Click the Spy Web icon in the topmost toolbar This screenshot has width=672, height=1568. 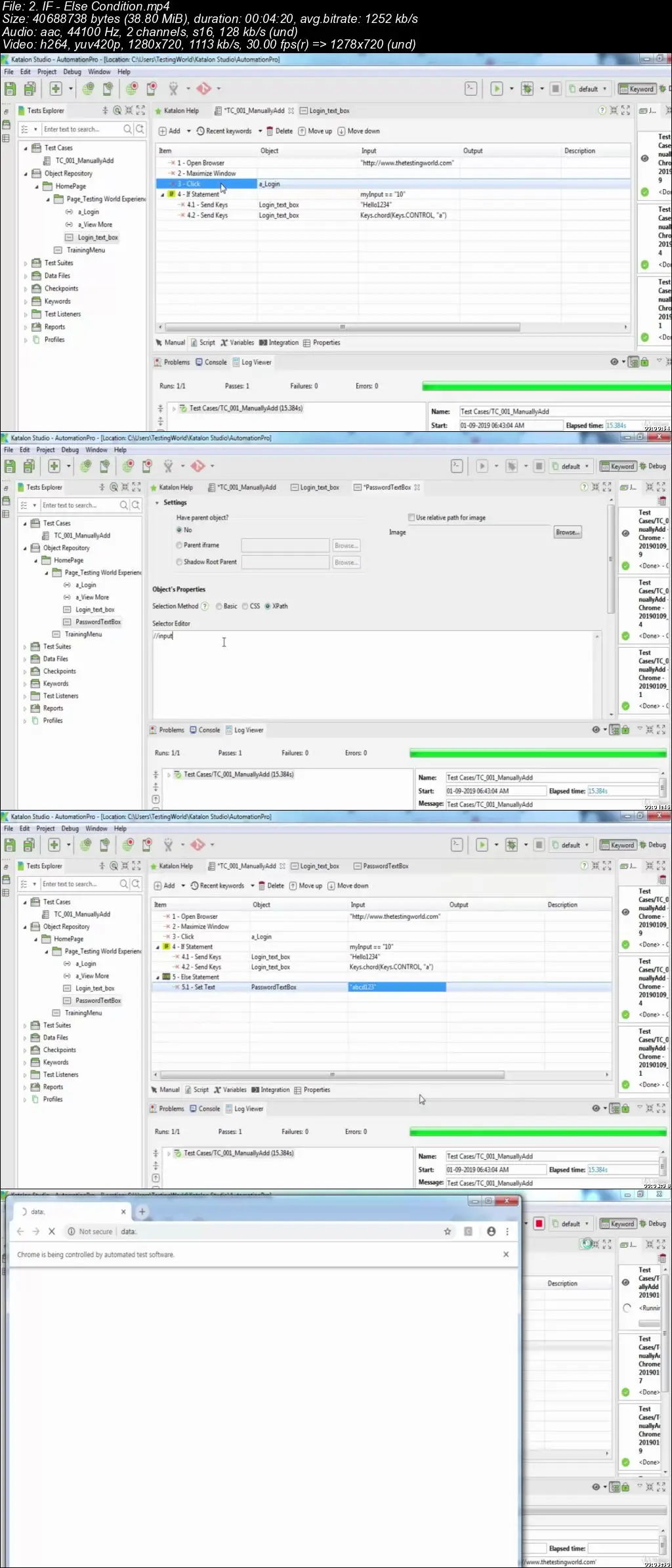coord(88,89)
